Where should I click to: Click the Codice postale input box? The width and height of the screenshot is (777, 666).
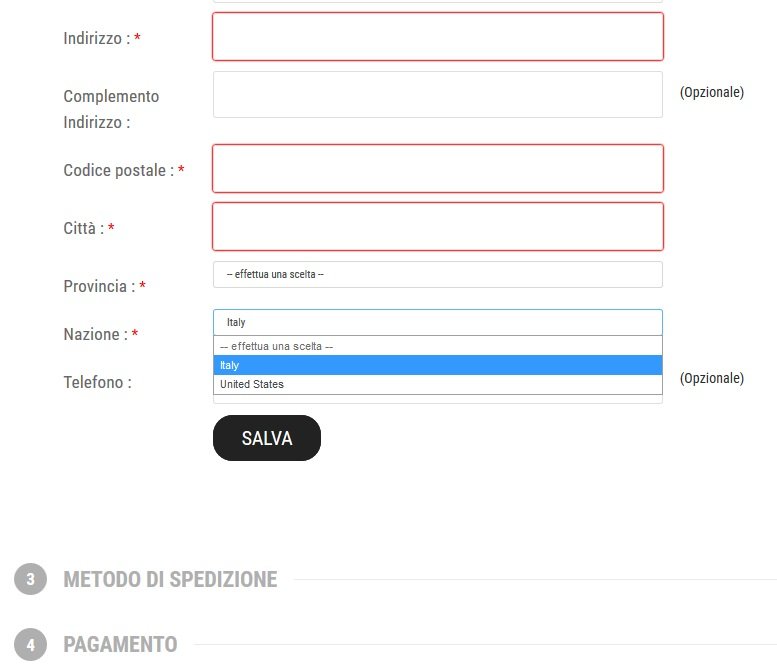click(438, 168)
